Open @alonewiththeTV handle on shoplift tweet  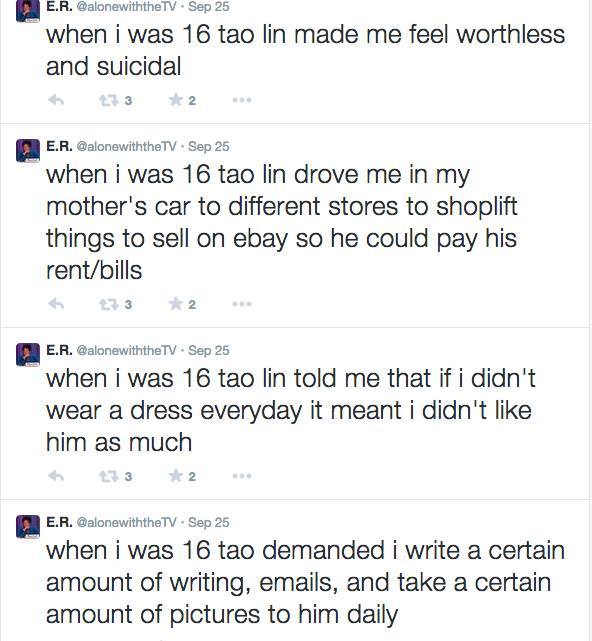point(126,146)
